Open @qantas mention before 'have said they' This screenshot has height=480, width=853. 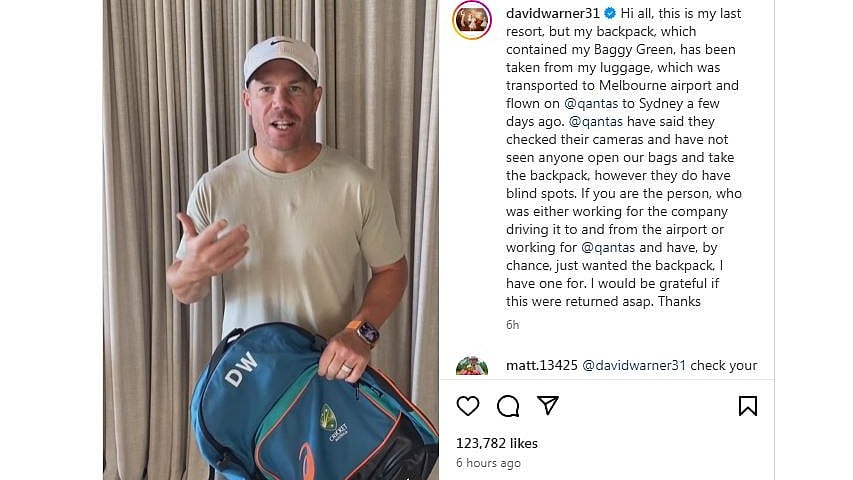click(x=596, y=121)
